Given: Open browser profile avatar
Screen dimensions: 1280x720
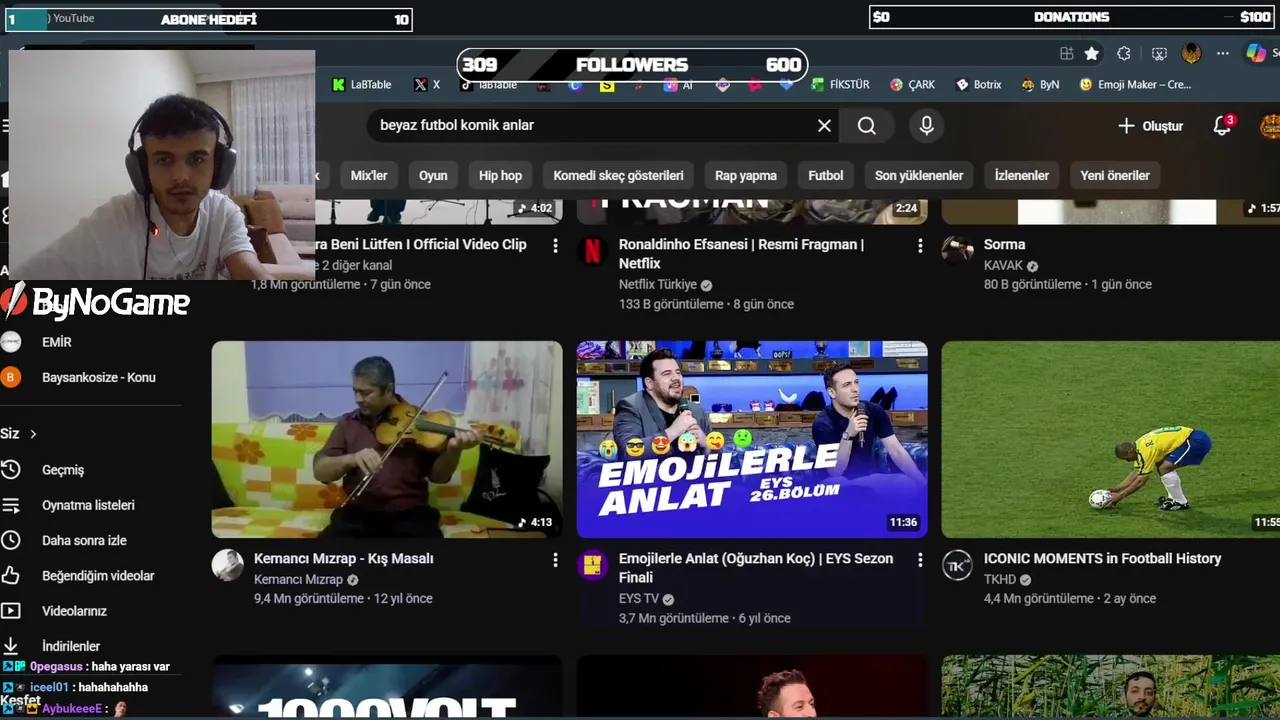Looking at the screenshot, I should (1191, 53).
